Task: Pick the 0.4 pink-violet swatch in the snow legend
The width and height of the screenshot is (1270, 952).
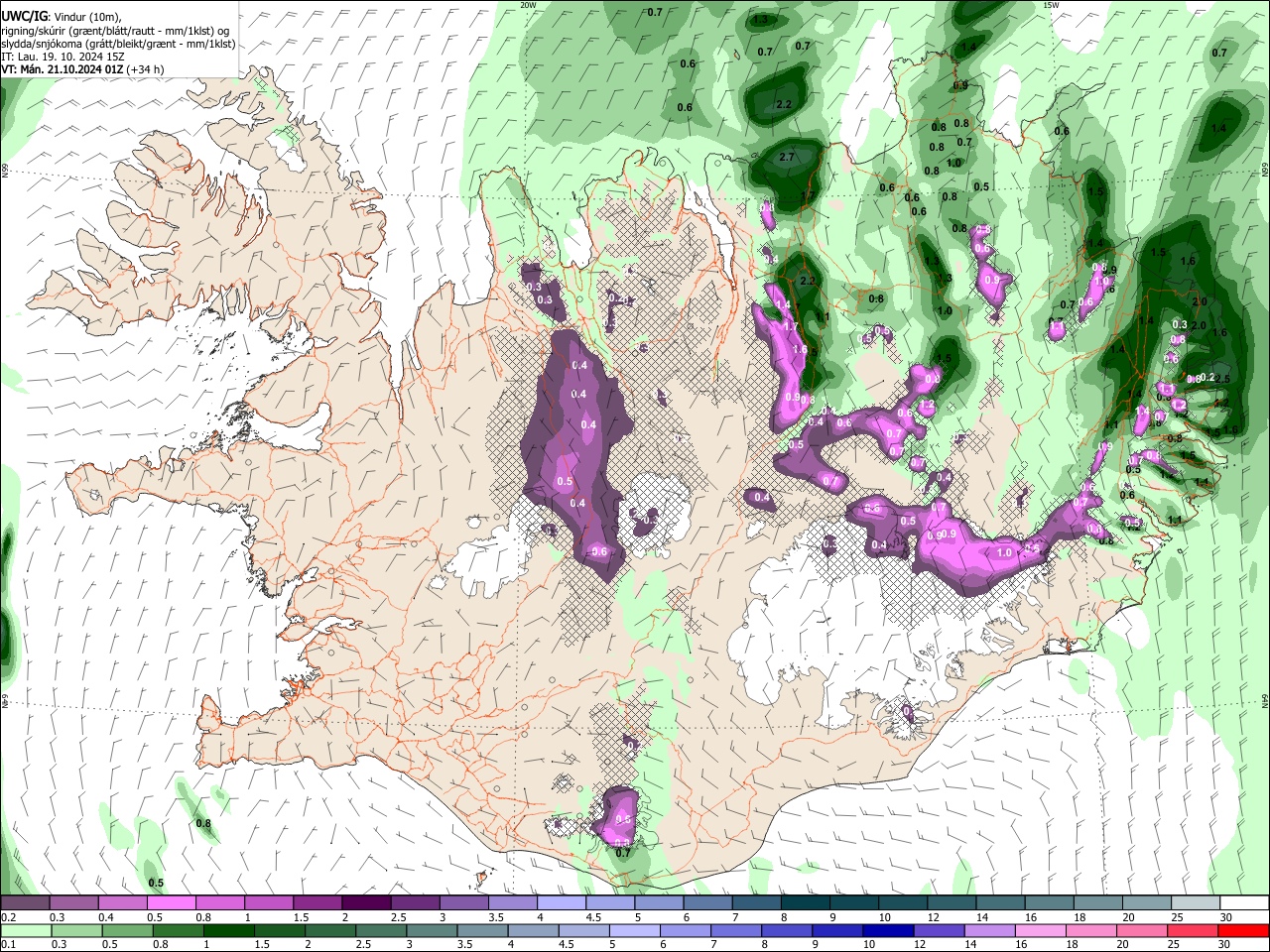Action: (122, 903)
